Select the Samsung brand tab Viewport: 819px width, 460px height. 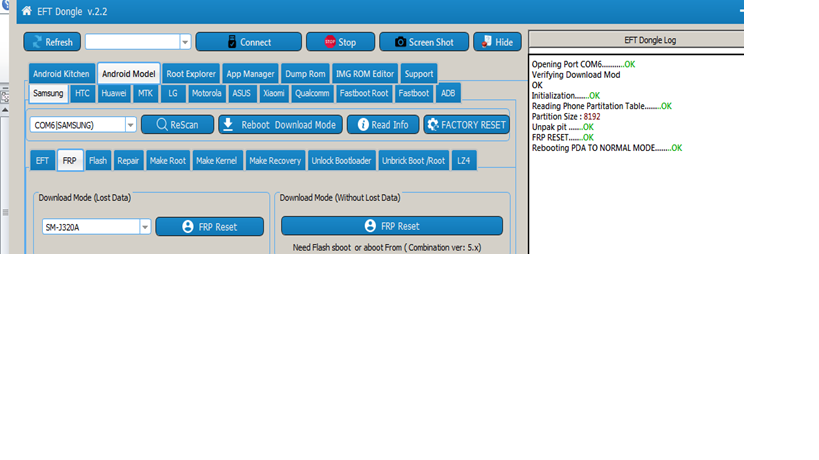(x=48, y=93)
